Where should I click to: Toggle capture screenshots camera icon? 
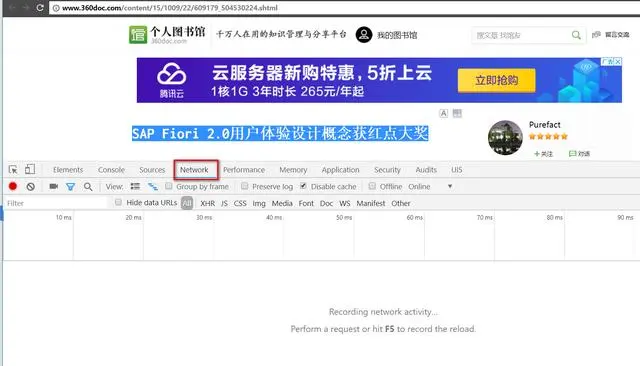click(53, 186)
